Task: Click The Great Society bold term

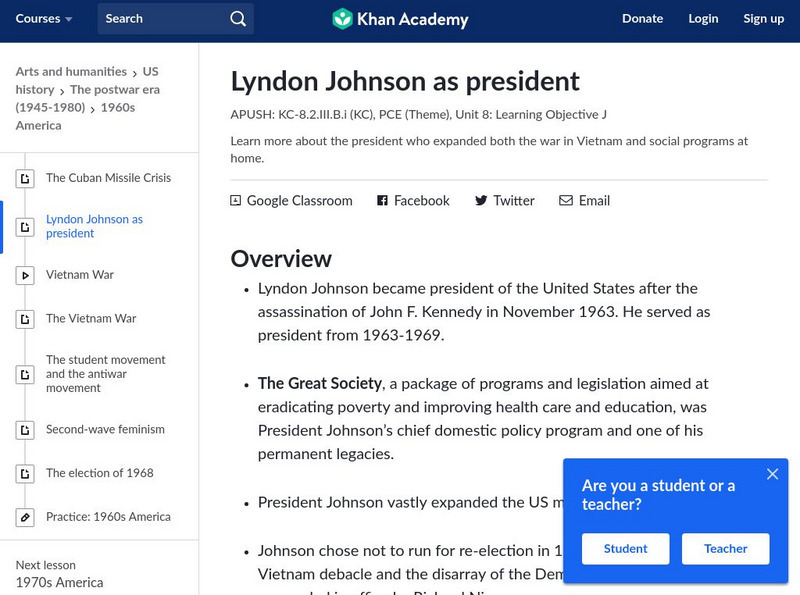Action: click(319, 383)
